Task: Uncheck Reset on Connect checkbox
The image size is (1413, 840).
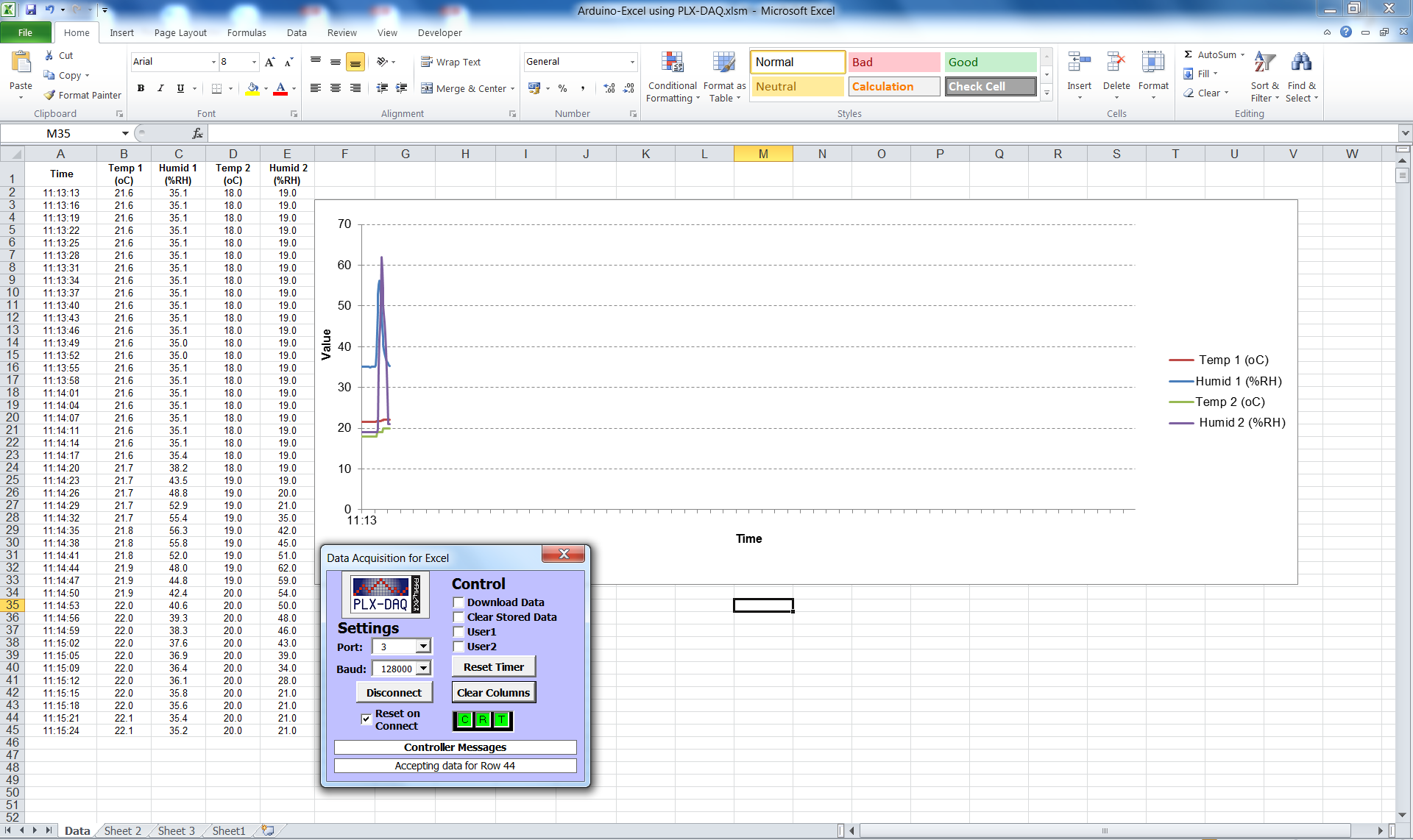Action: 366,719
